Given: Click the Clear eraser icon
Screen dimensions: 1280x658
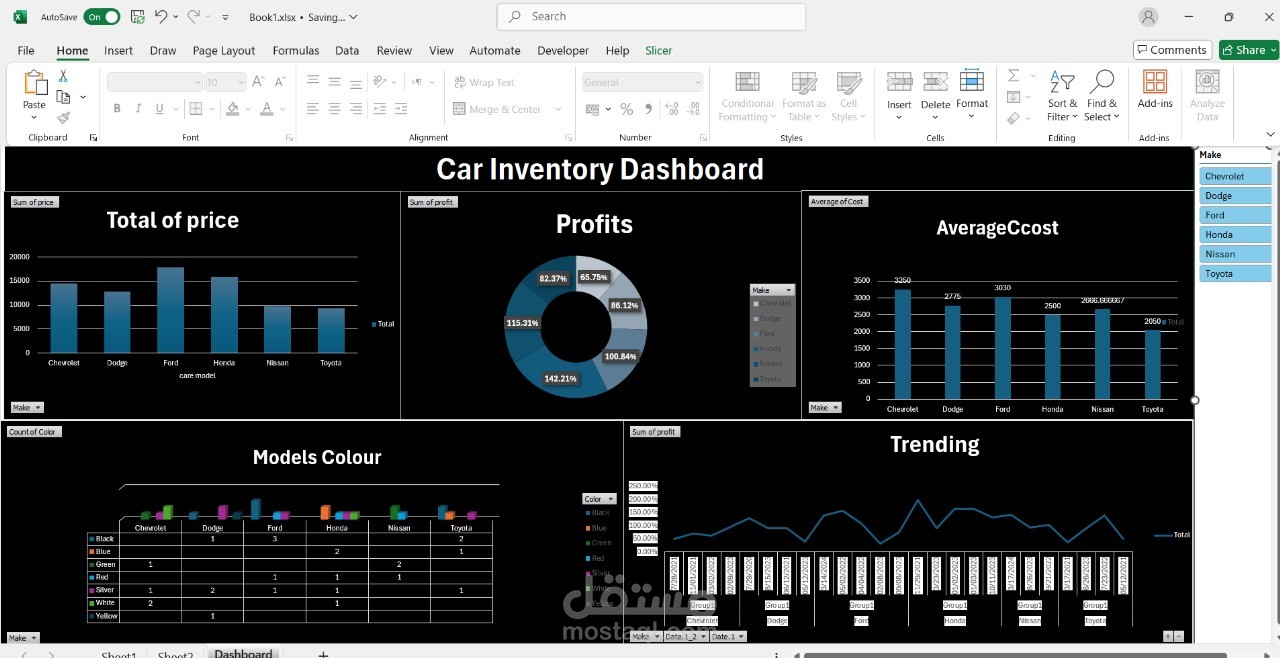Looking at the screenshot, I should (1013, 118).
